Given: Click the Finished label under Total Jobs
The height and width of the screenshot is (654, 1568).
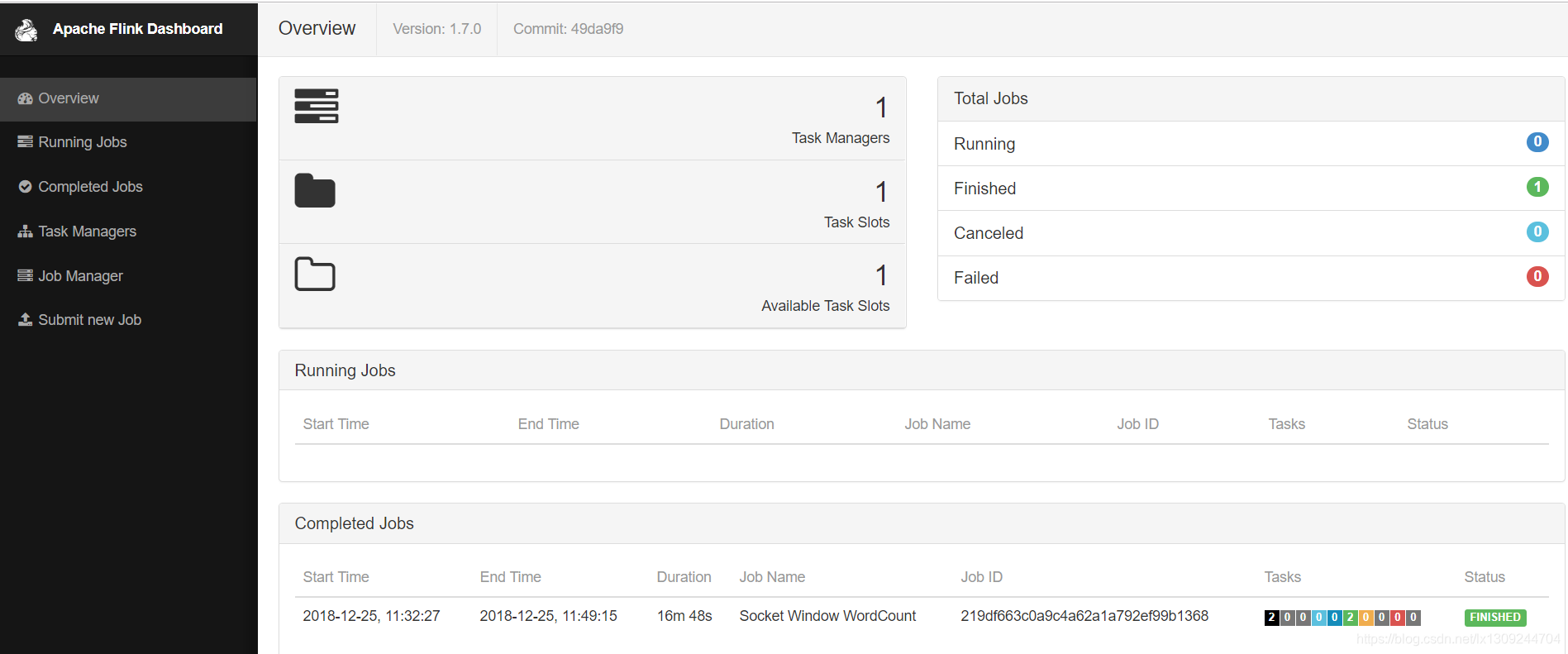Looking at the screenshot, I should (x=984, y=189).
